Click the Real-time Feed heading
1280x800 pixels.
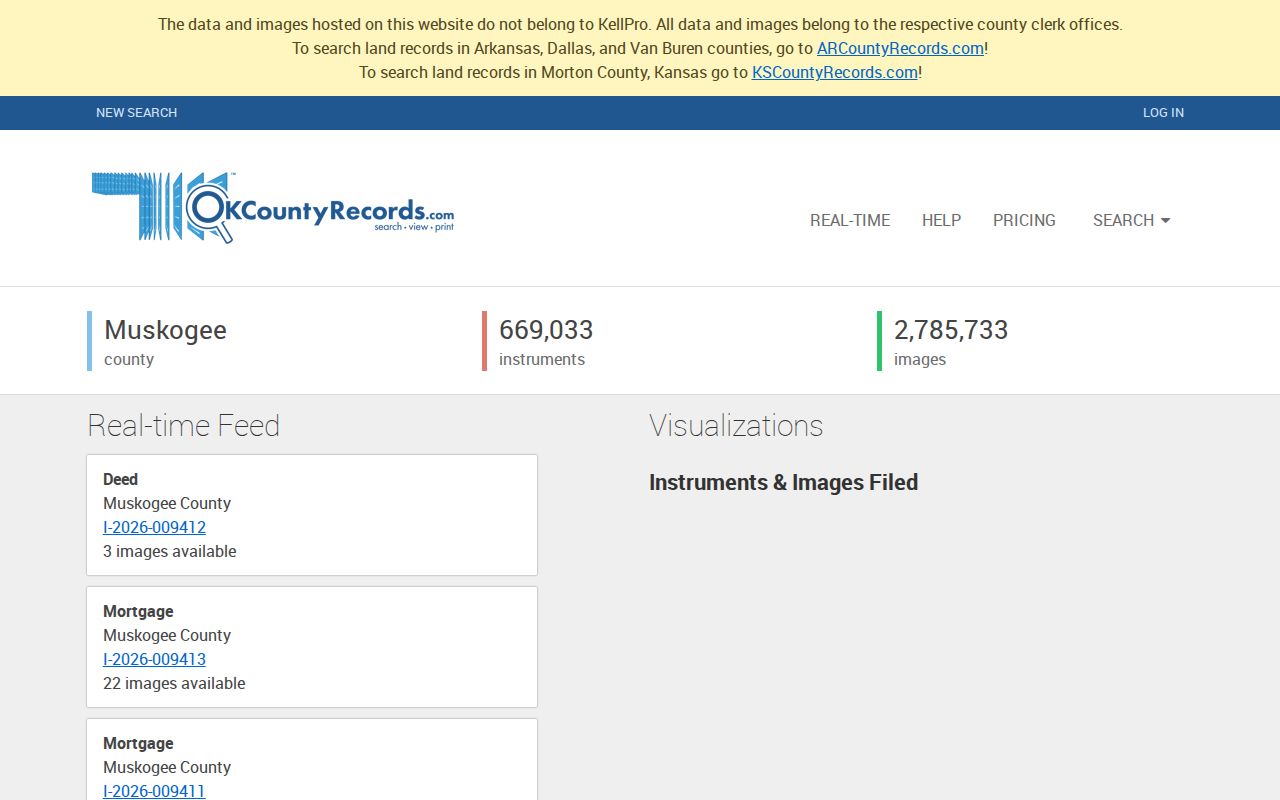pyautogui.click(x=183, y=426)
